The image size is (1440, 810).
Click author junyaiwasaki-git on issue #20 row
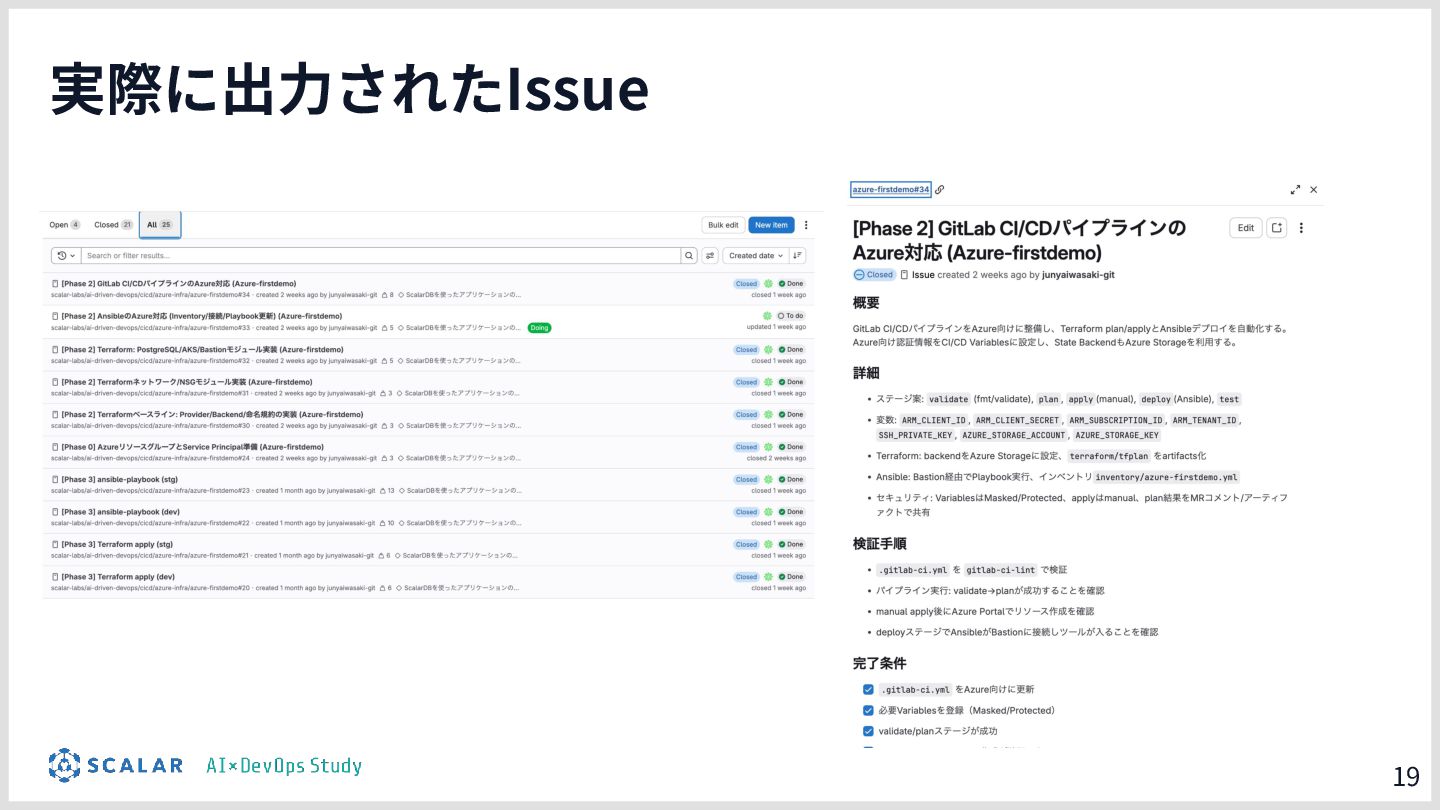[x=351, y=588]
